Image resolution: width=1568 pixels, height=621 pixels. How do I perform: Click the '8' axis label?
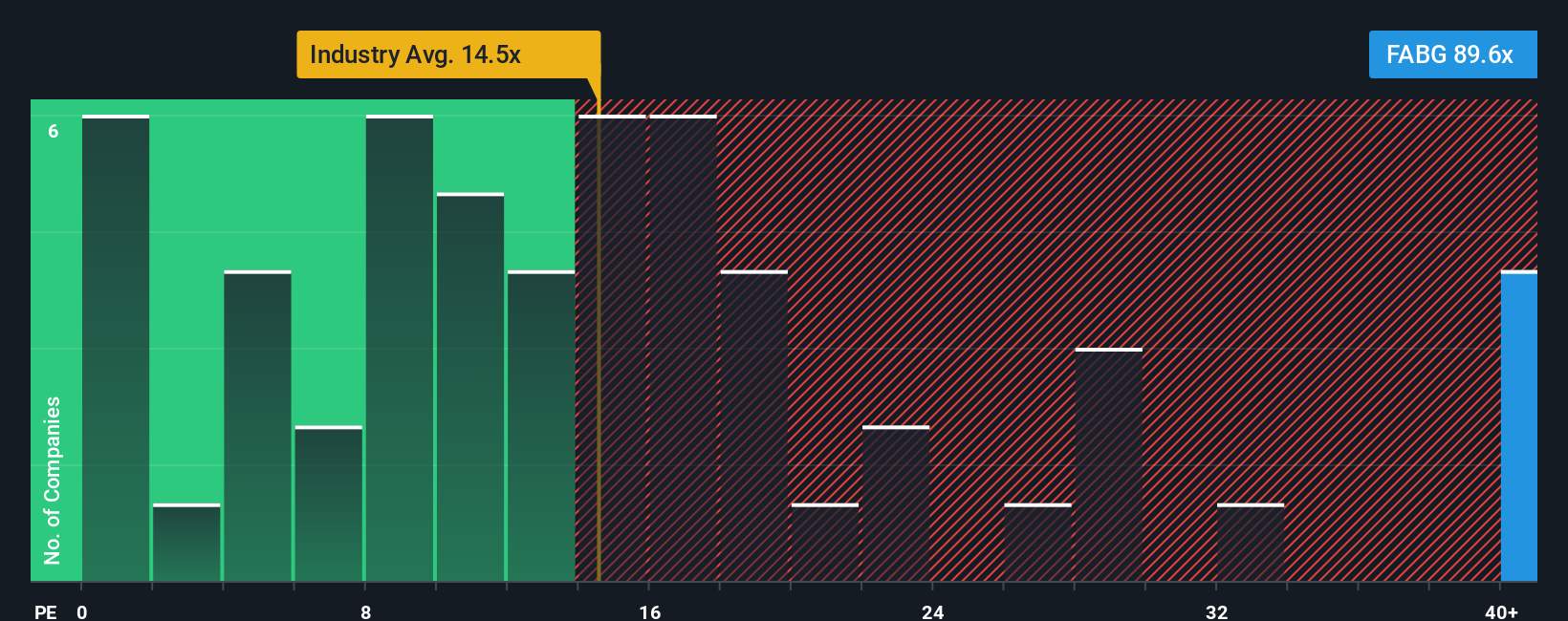pyautogui.click(x=366, y=611)
